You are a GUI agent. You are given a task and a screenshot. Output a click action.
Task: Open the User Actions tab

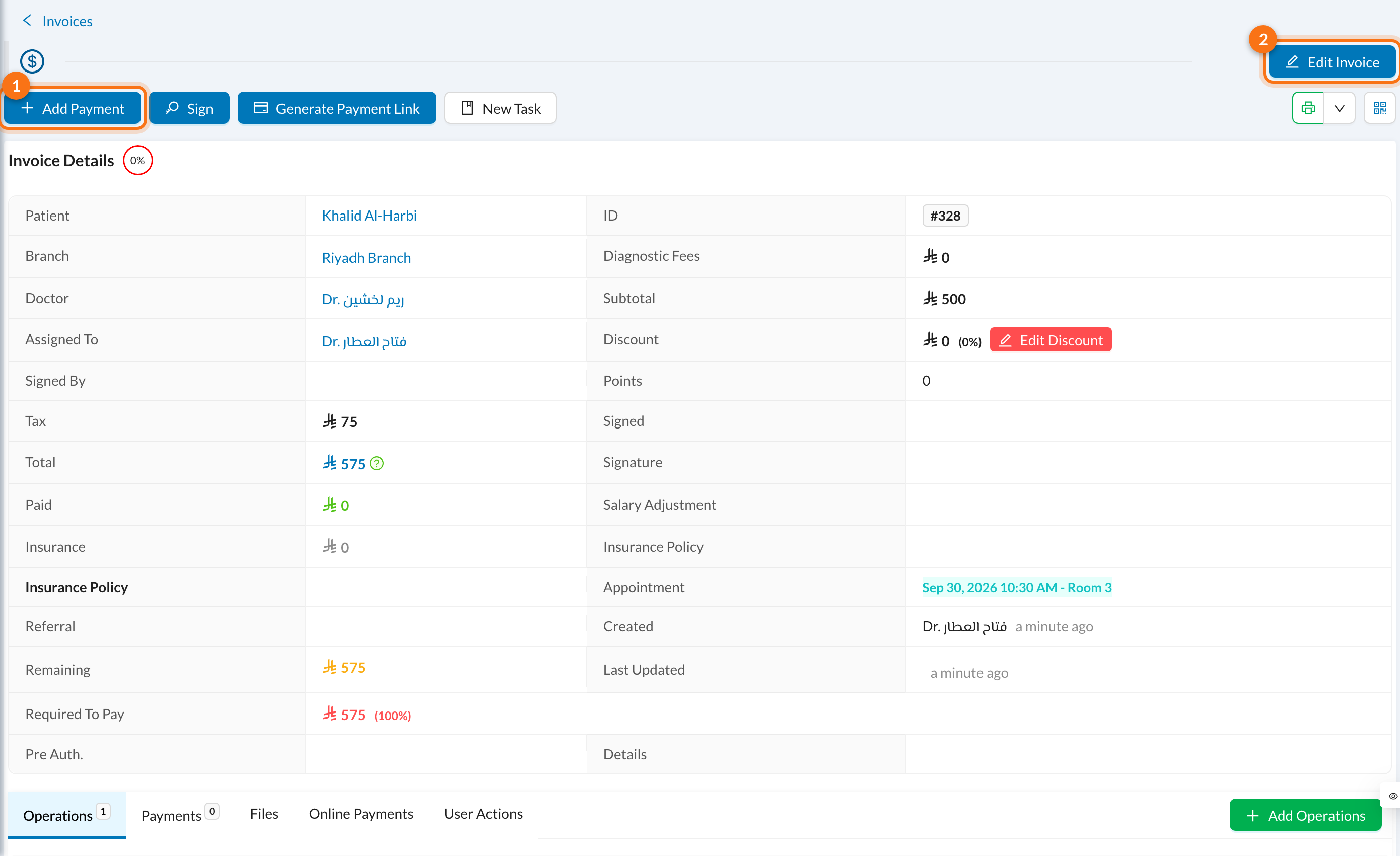tap(483, 813)
